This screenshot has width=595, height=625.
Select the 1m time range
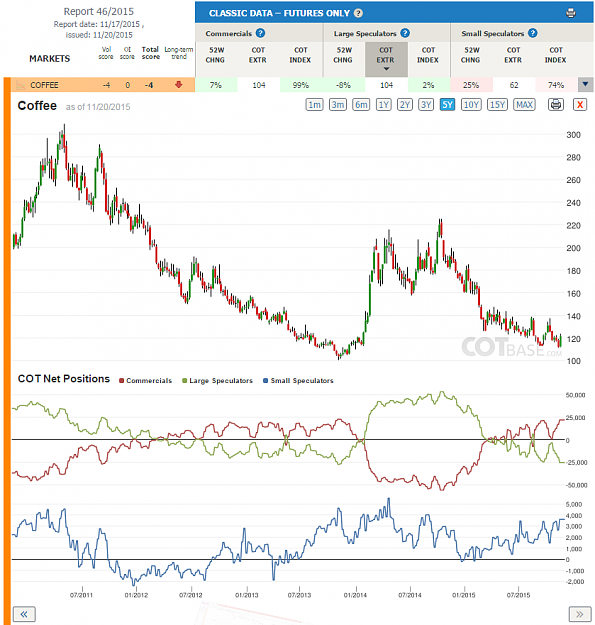point(314,105)
